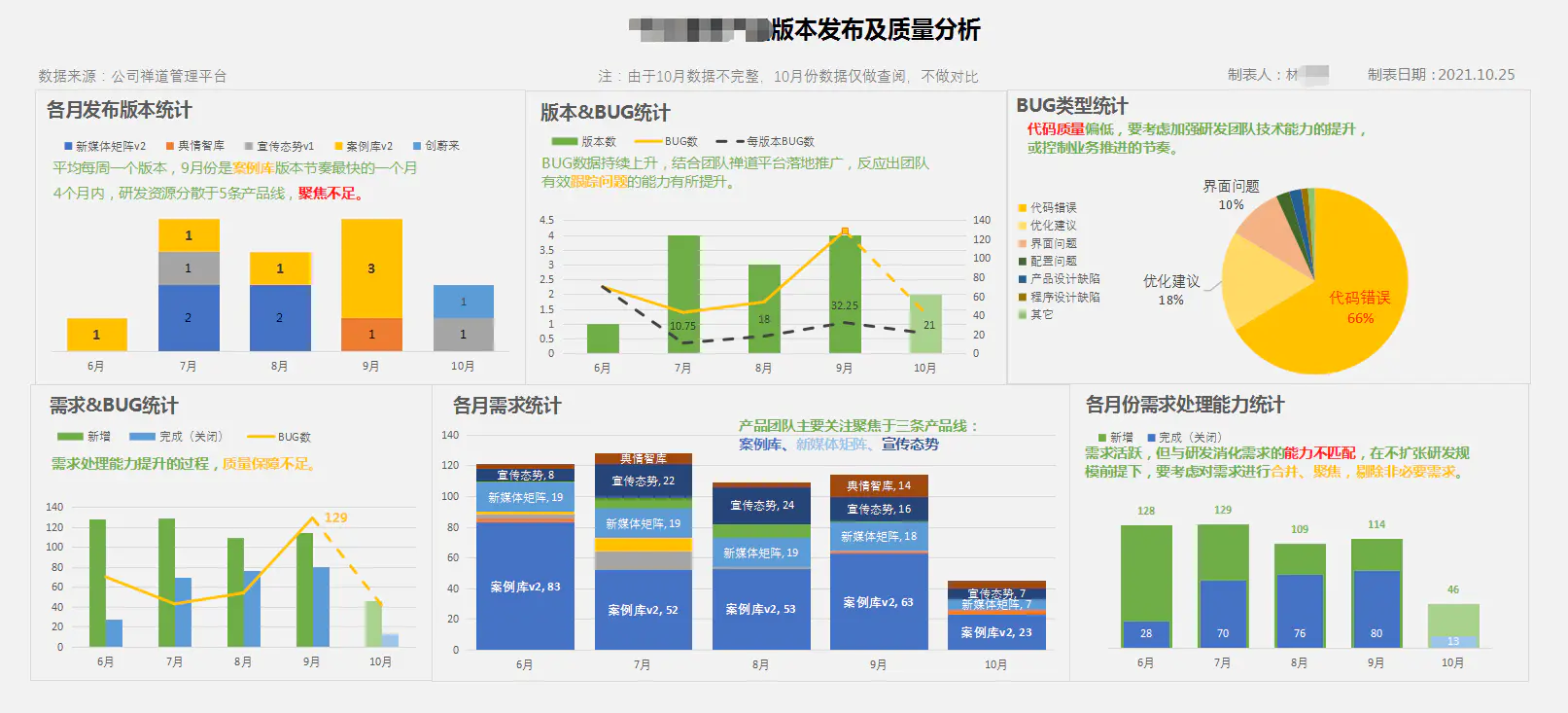Click the 10.75 data label in 版本&BUG统计
1568x713 pixels.
pyautogui.click(x=682, y=326)
